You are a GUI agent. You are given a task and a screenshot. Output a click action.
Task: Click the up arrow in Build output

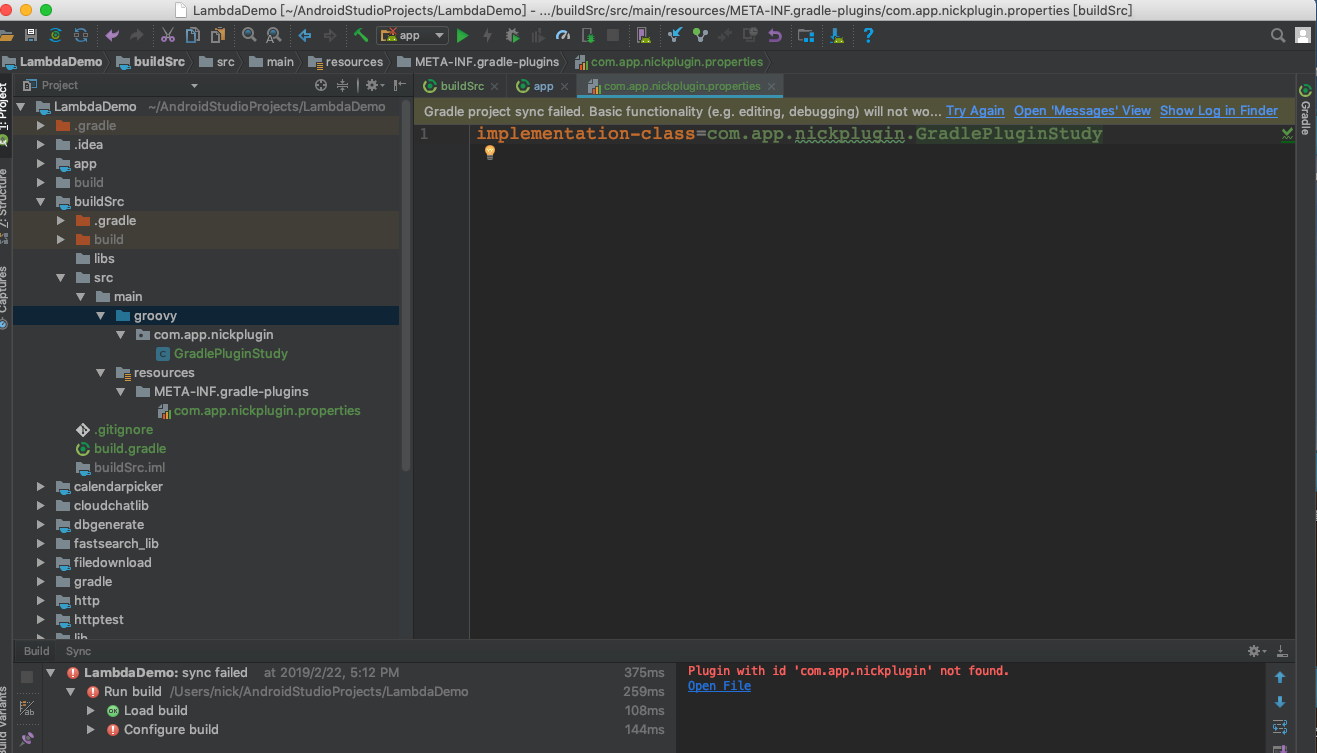pyautogui.click(x=1280, y=677)
